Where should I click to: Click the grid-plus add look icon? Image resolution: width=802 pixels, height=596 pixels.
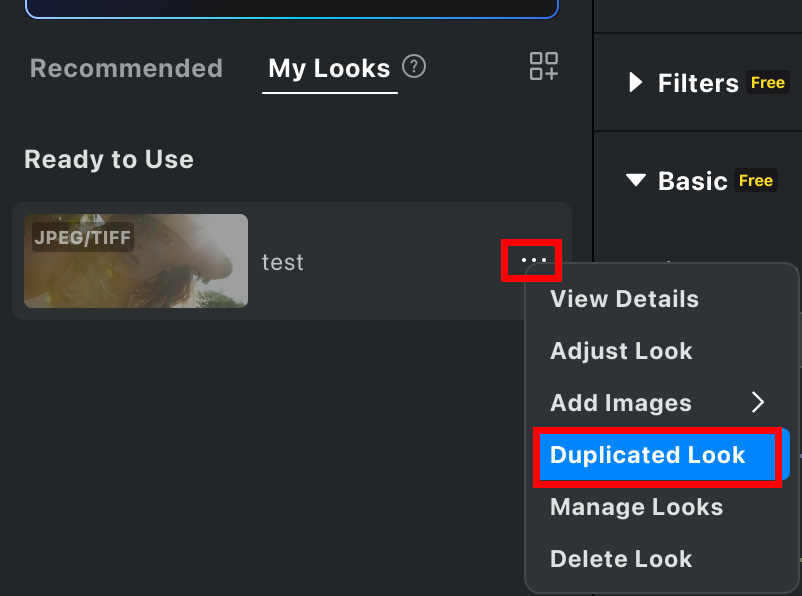(544, 66)
